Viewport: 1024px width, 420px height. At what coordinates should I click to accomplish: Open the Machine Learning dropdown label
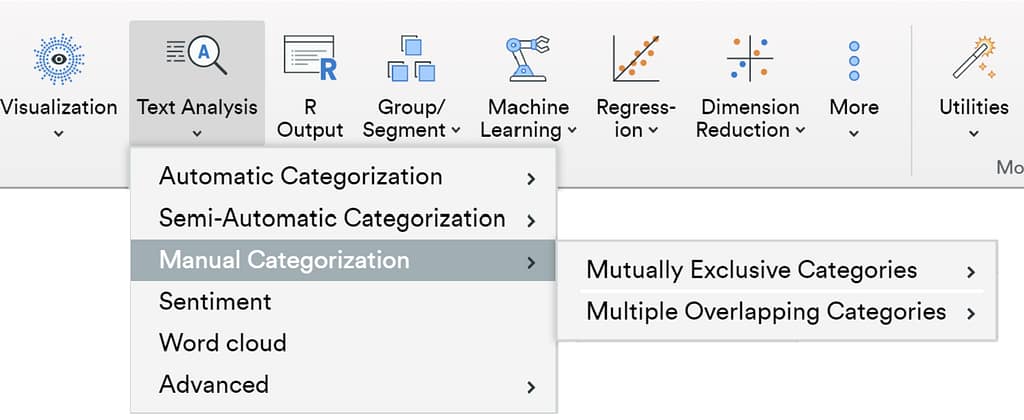tap(528, 118)
